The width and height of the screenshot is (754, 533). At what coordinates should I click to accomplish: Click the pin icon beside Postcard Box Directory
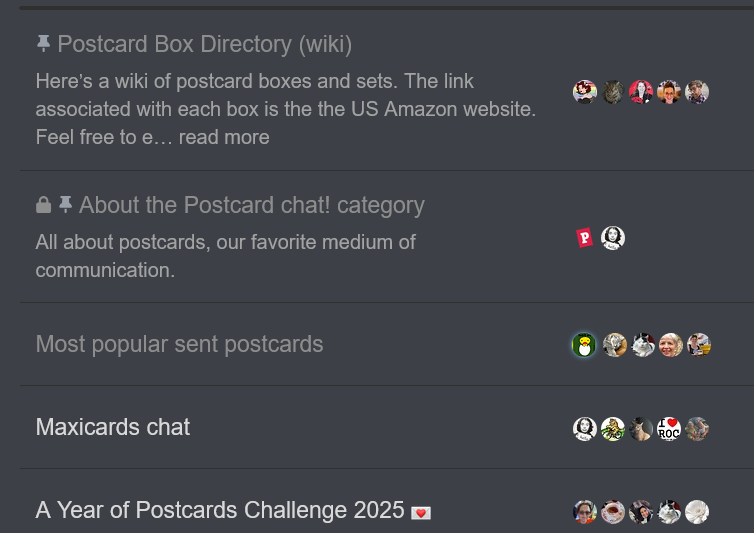[x=43, y=43]
